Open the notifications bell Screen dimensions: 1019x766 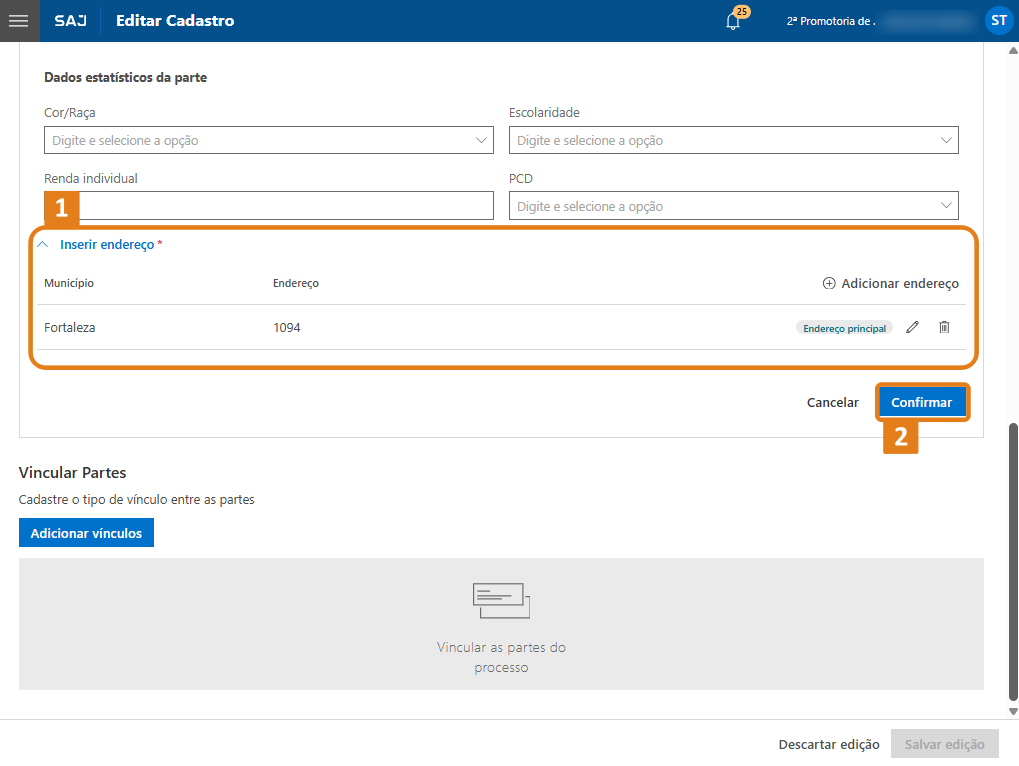[x=734, y=21]
